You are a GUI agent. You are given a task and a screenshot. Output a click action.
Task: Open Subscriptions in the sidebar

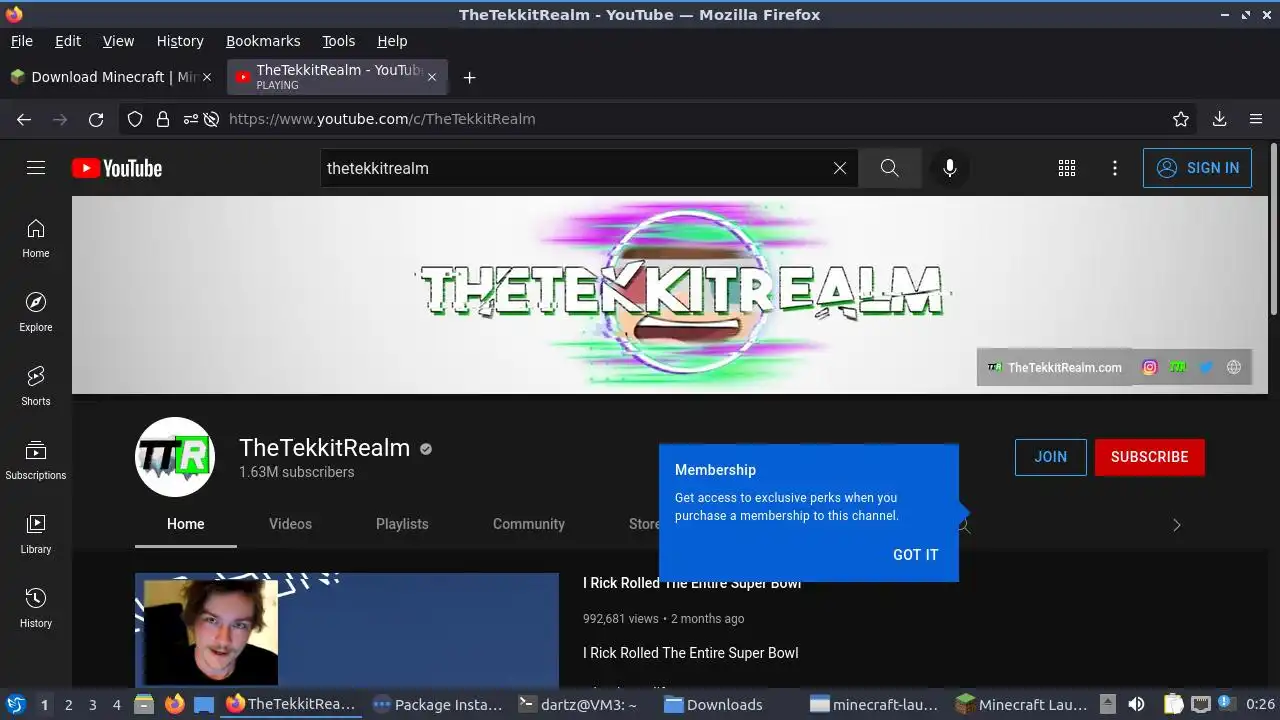pyautogui.click(x=36, y=461)
